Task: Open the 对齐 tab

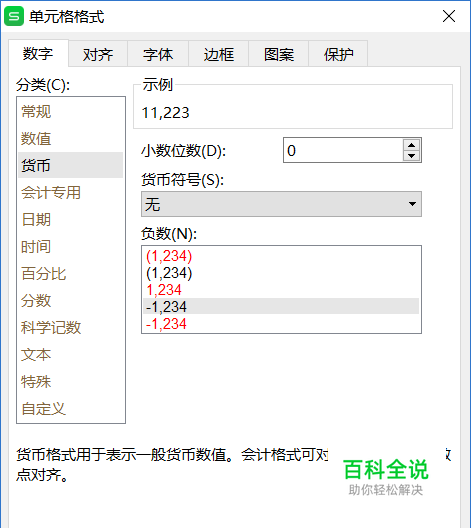Action: coord(98,54)
